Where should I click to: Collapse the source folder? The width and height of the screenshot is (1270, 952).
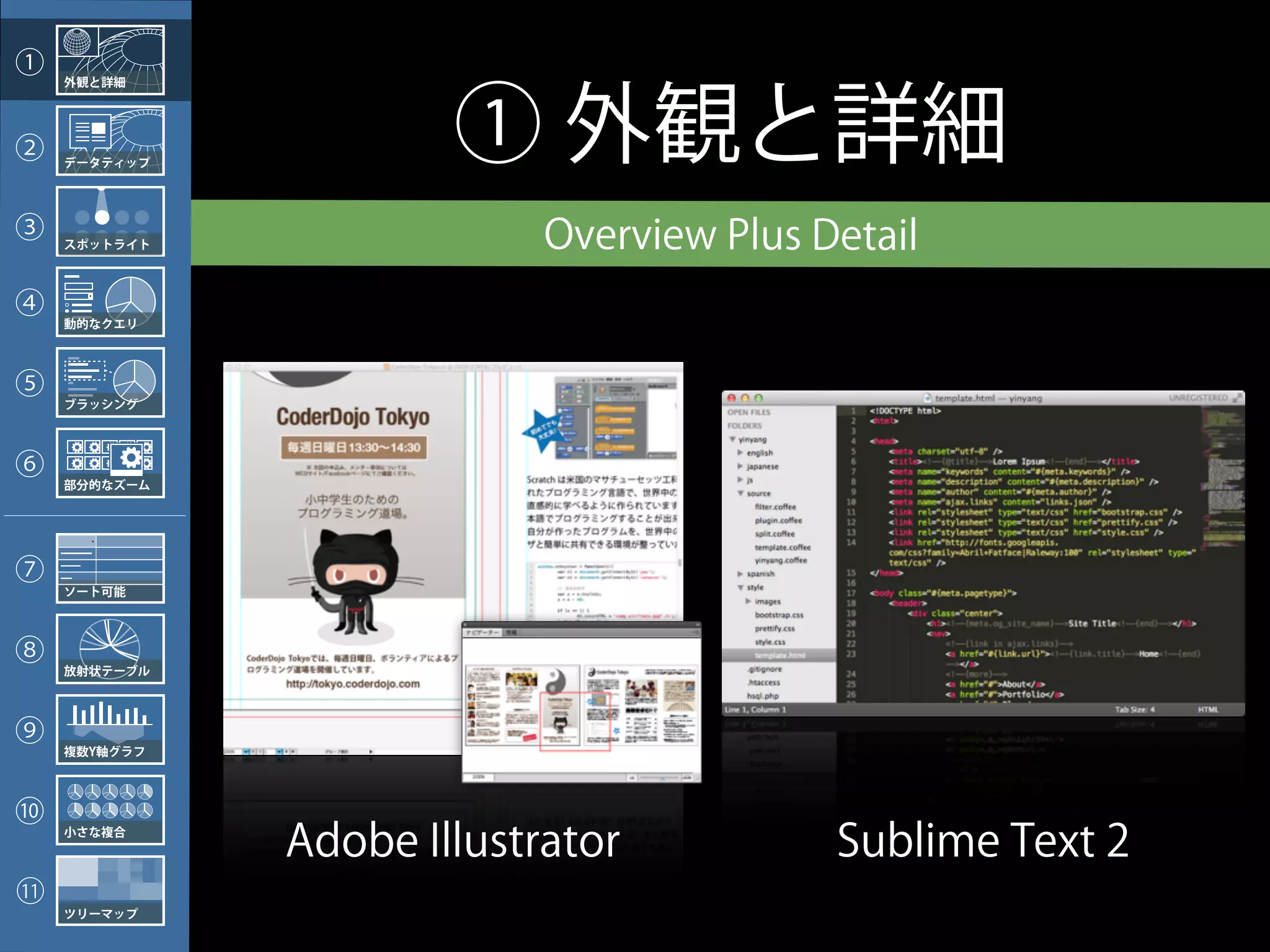pos(740,493)
